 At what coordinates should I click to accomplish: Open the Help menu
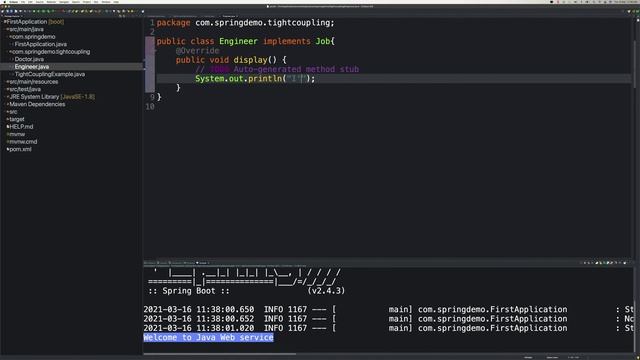coord(116,2)
